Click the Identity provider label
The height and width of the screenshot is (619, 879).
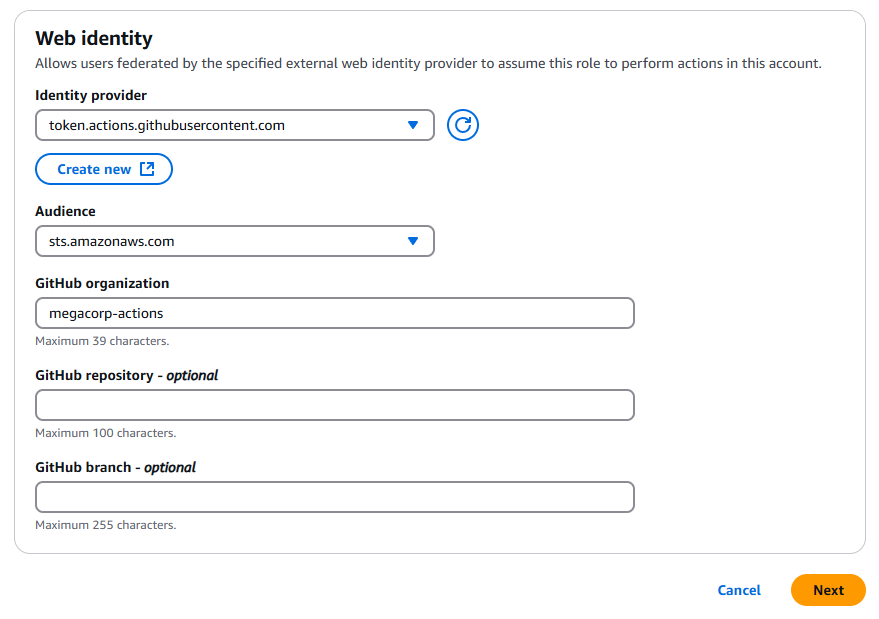pyautogui.click(x=91, y=95)
